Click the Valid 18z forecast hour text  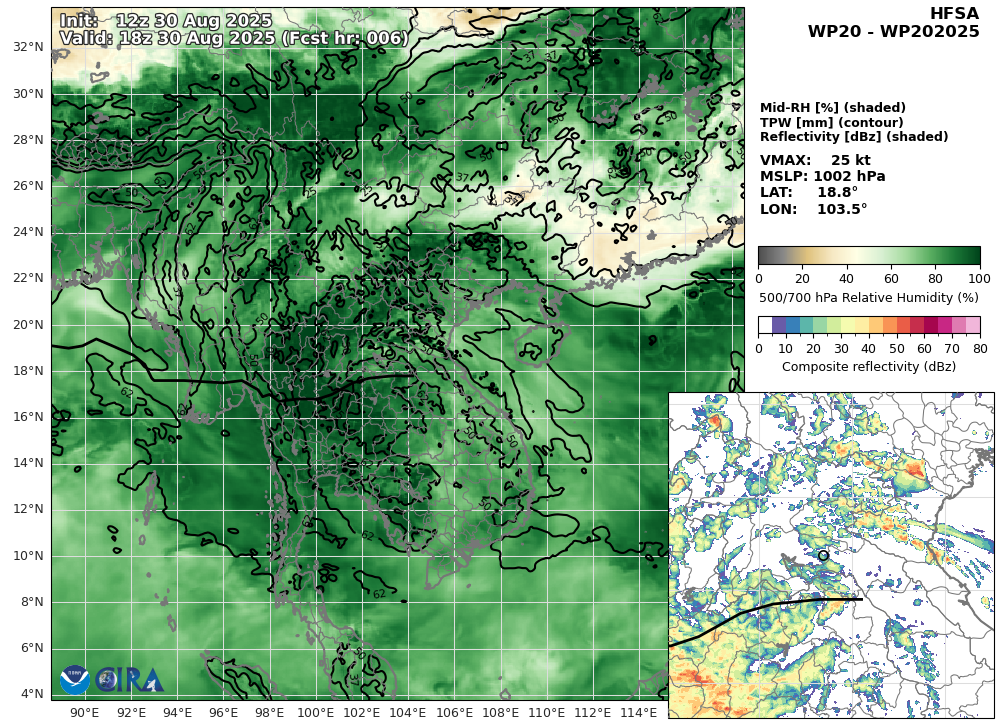click(233, 39)
